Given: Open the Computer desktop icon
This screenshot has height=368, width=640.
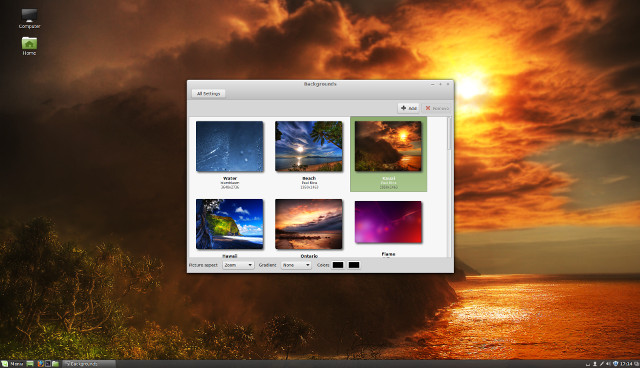Looking at the screenshot, I should coord(29,18).
